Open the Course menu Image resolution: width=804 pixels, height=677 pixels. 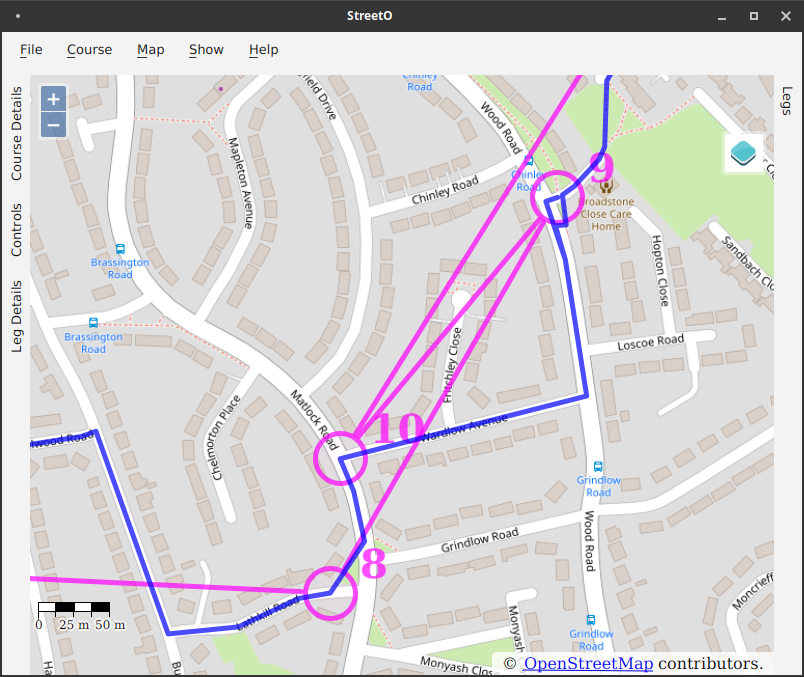coord(89,50)
